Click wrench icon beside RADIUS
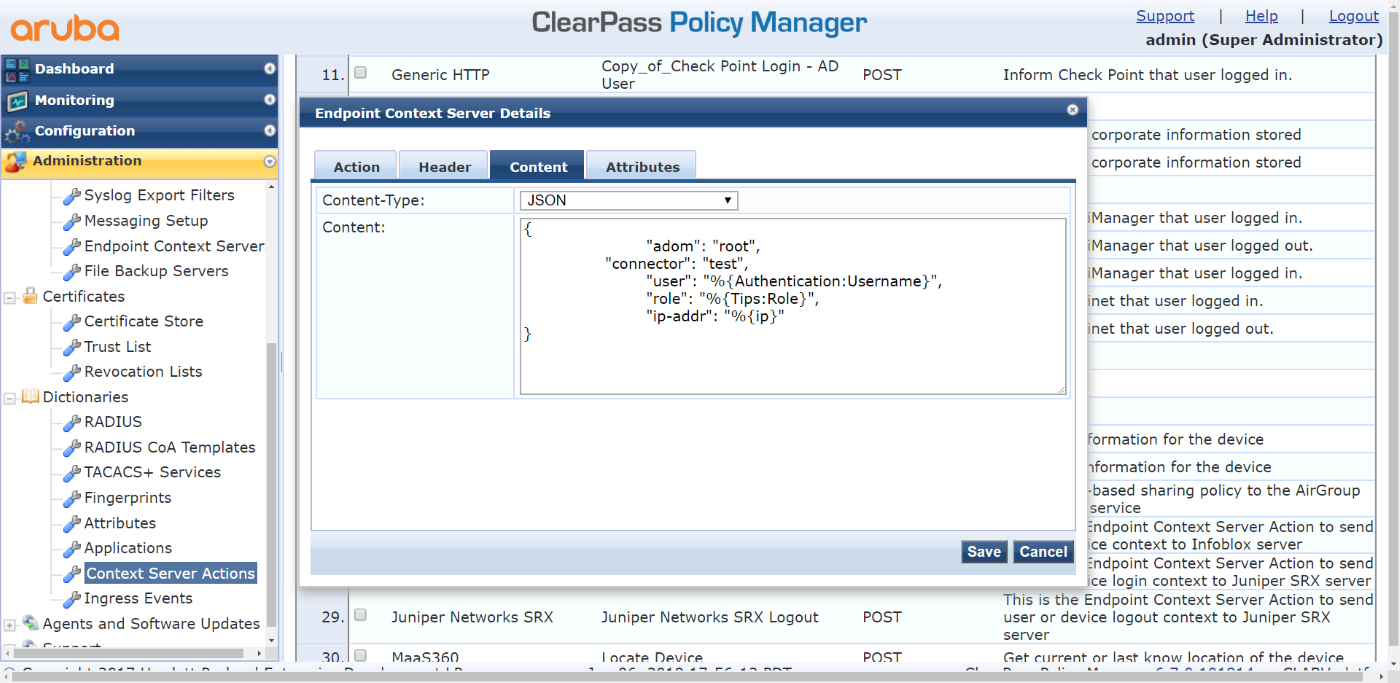 [72, 423]
